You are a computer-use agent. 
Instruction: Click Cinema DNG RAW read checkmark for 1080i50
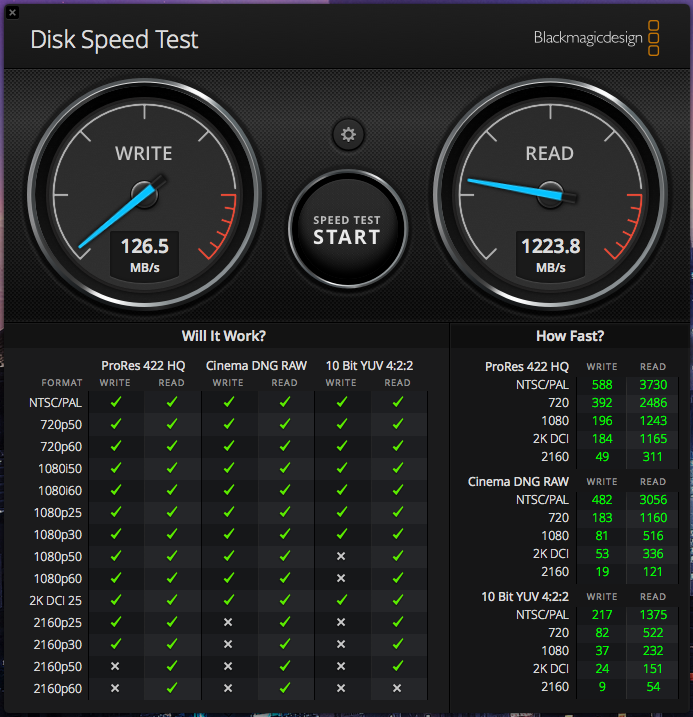coord(285,468)
